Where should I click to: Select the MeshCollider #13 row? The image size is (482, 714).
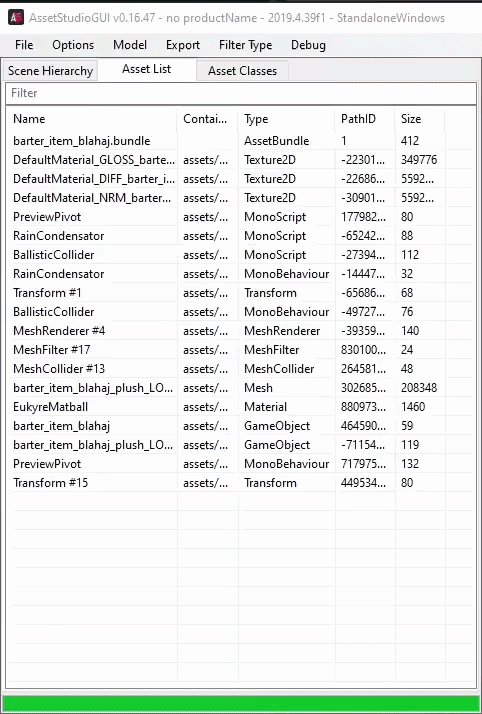tap(239, 369)
